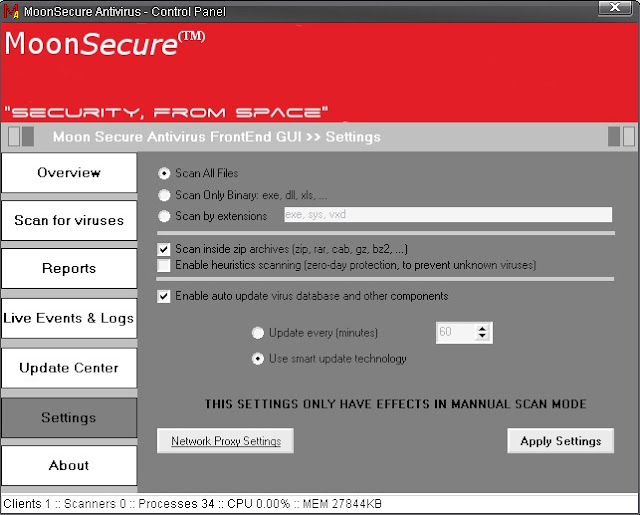This screenshot has width=640, height=515.
Task: Click the Security, From Space slogan
Action: (x=166, y=112)
